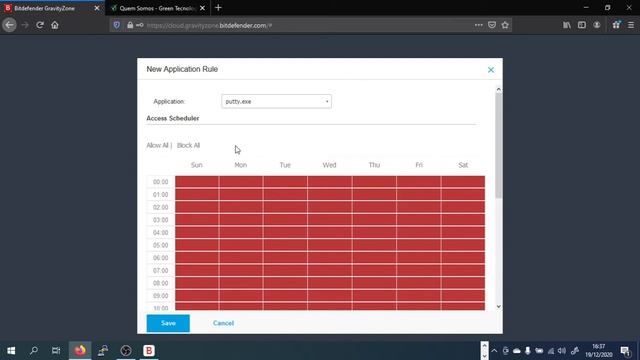Viewport: 640px width, 360px height.
Task: Open Windows taskbar search
Action: tap(34, 351)
